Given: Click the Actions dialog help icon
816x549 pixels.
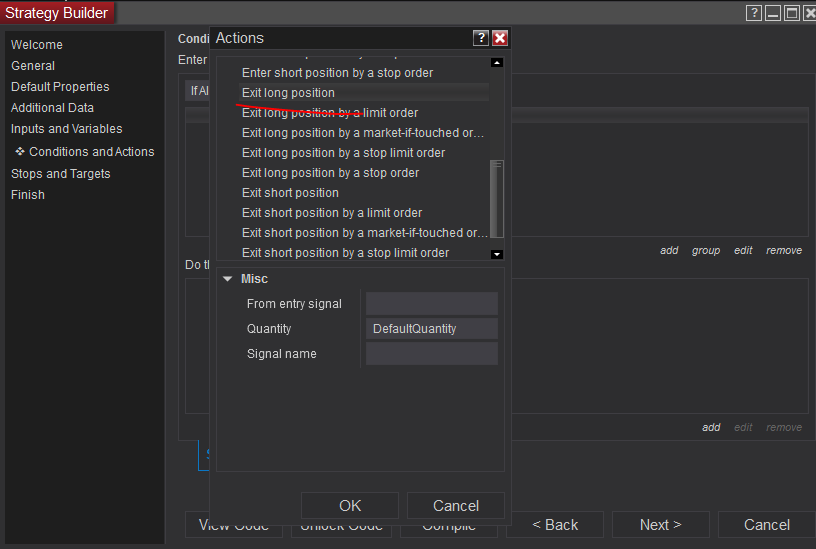Looking at the screenshot, I should 481,38.
